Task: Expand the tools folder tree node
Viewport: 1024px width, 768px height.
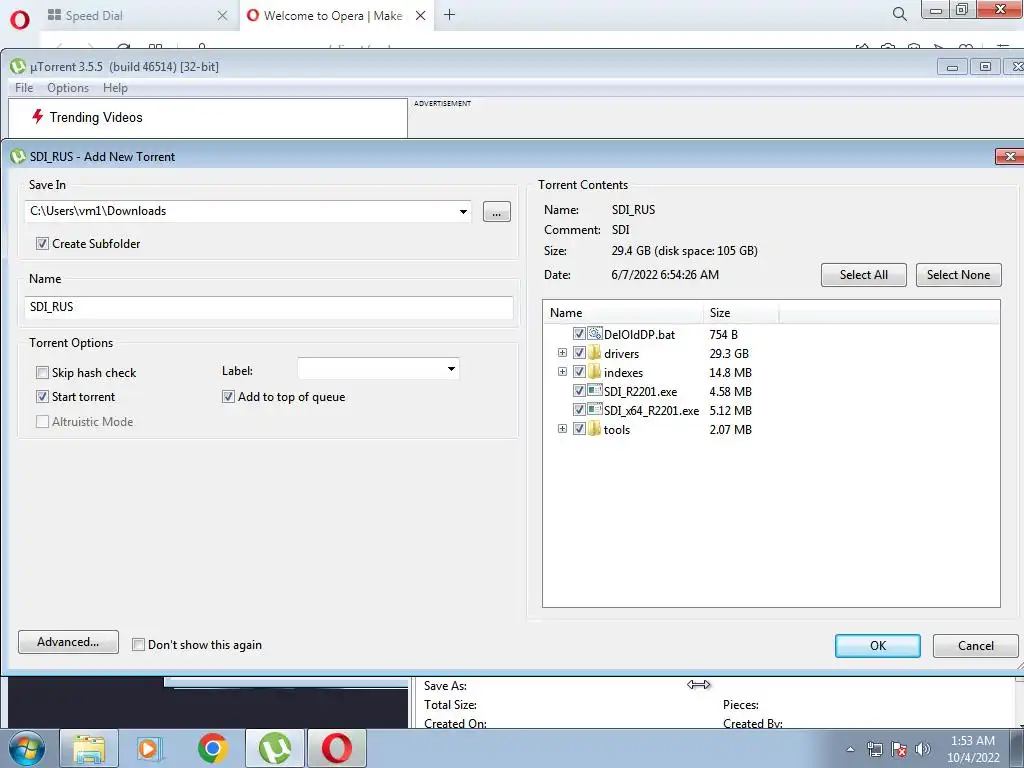Action: [x=562, y=428]
